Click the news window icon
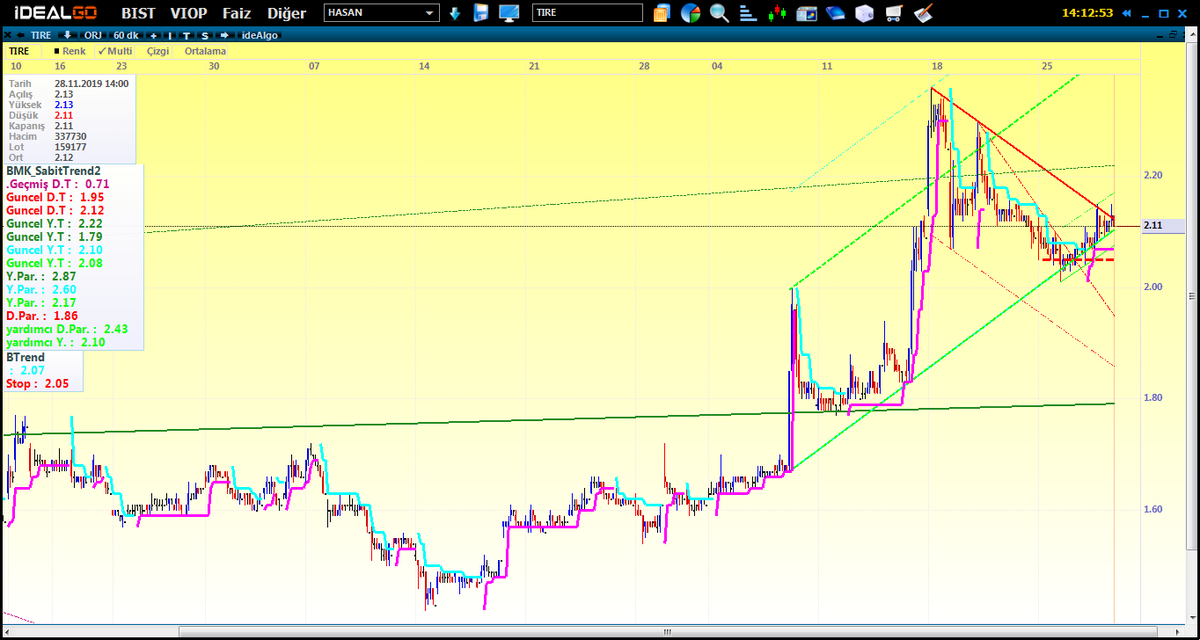 click(807, 13)
